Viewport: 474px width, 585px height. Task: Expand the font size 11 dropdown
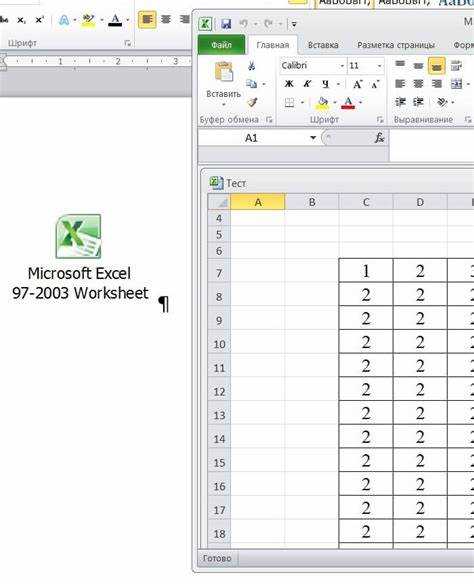380,66
